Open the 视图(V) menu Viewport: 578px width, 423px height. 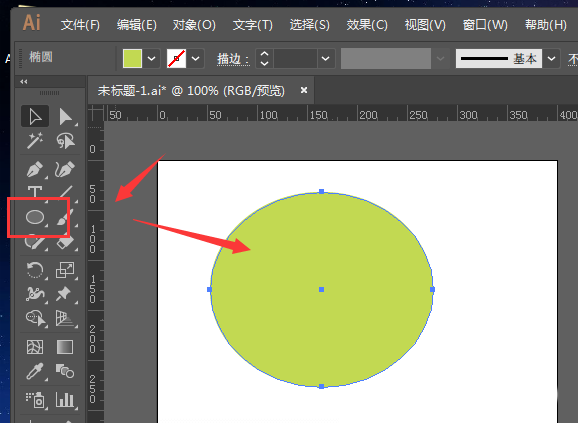[425, 25]
